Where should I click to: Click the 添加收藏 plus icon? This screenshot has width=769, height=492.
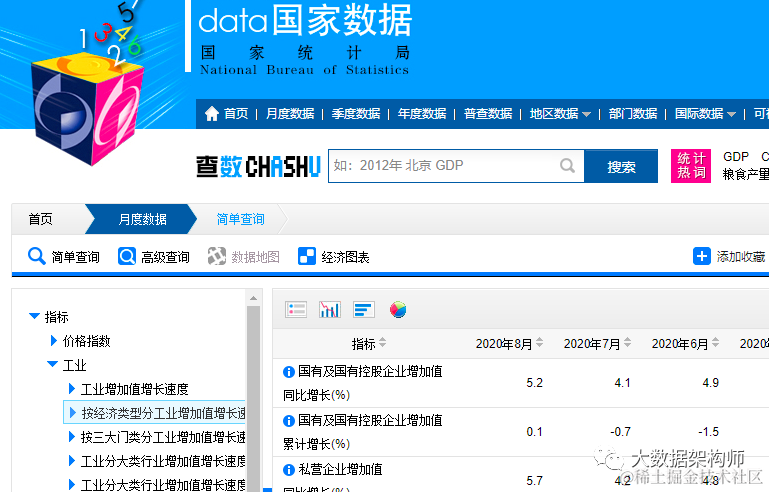[x=701, y=256]
